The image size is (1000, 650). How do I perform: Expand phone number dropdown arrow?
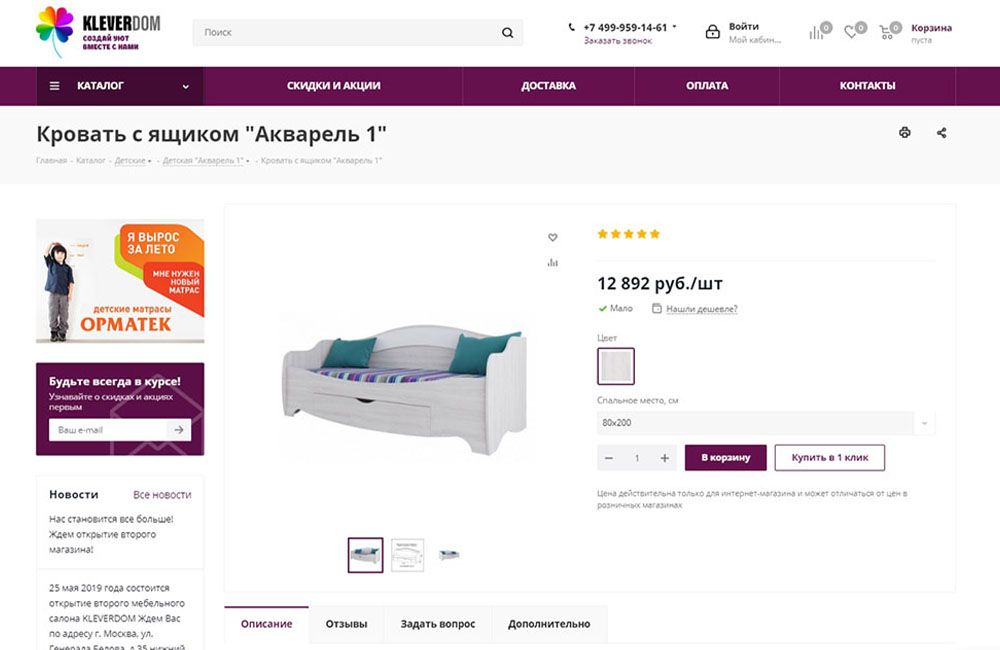coord(675,27)
